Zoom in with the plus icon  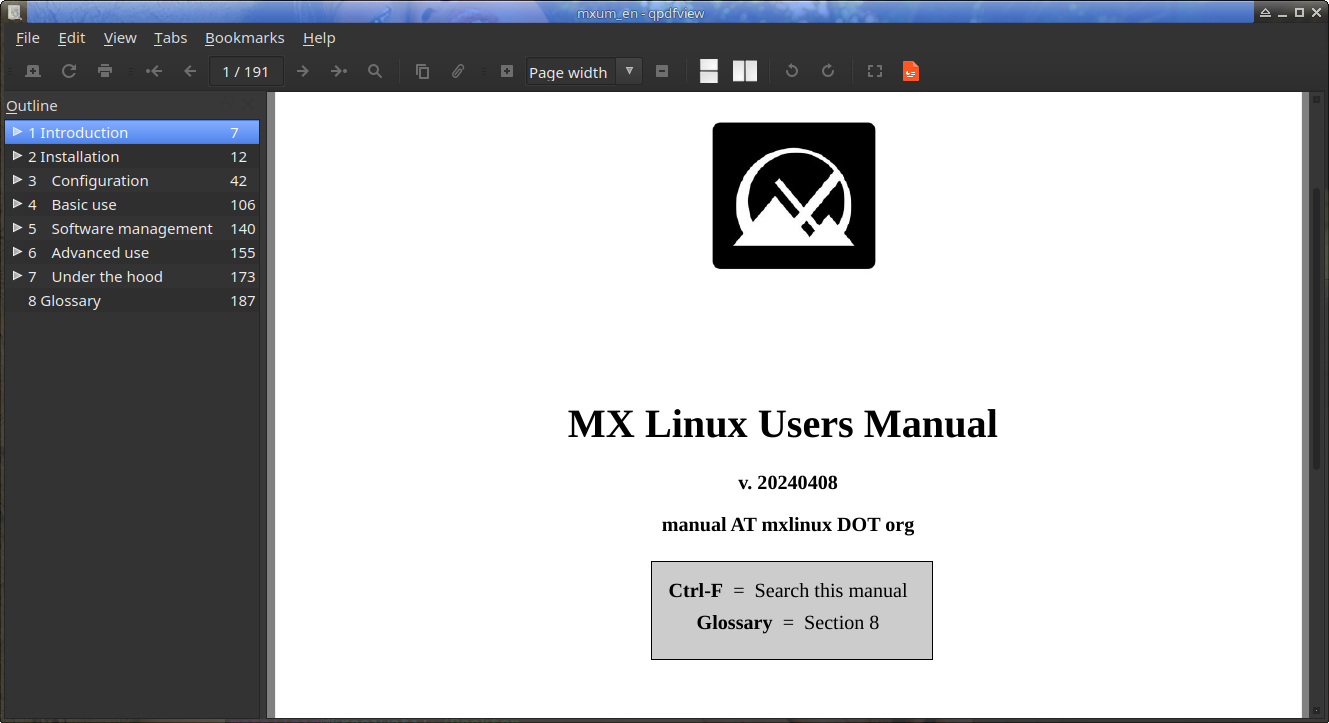click(507, 71)
